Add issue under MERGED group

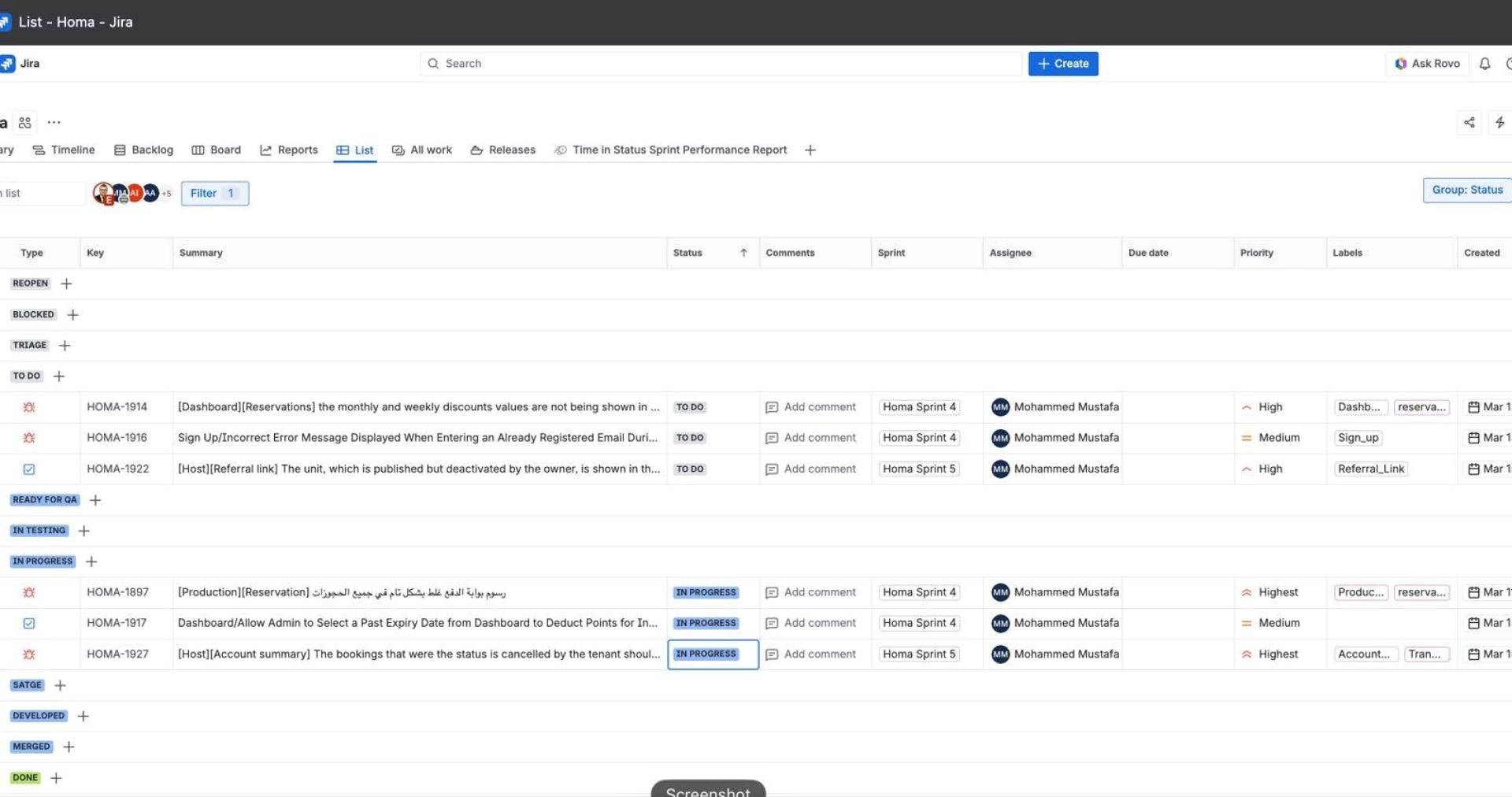[69, 747]
